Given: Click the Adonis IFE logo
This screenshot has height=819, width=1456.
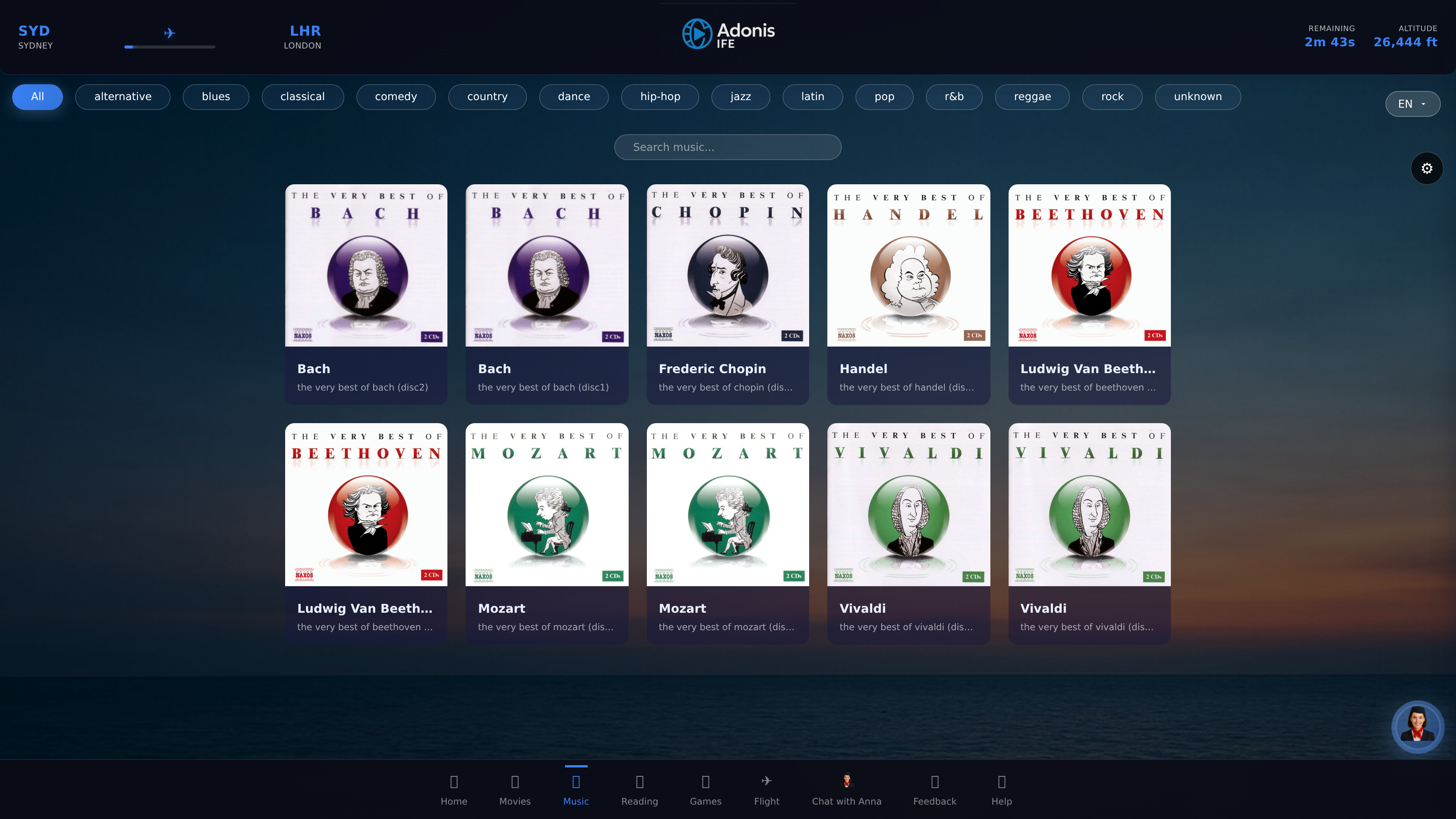Looking at the screenshot, I should point(728,35).
